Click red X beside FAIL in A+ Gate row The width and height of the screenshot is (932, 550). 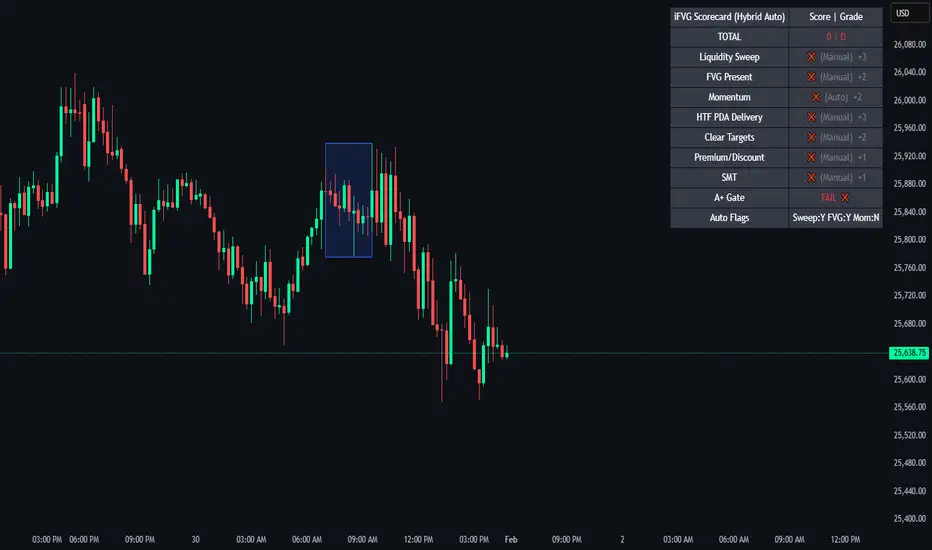click(x=845, y=197)
